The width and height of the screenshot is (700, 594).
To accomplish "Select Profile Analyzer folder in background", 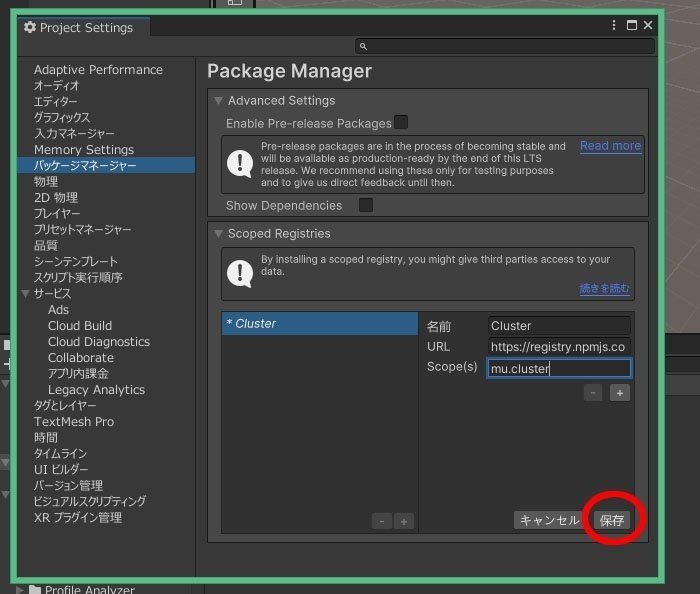I will 82,589.
